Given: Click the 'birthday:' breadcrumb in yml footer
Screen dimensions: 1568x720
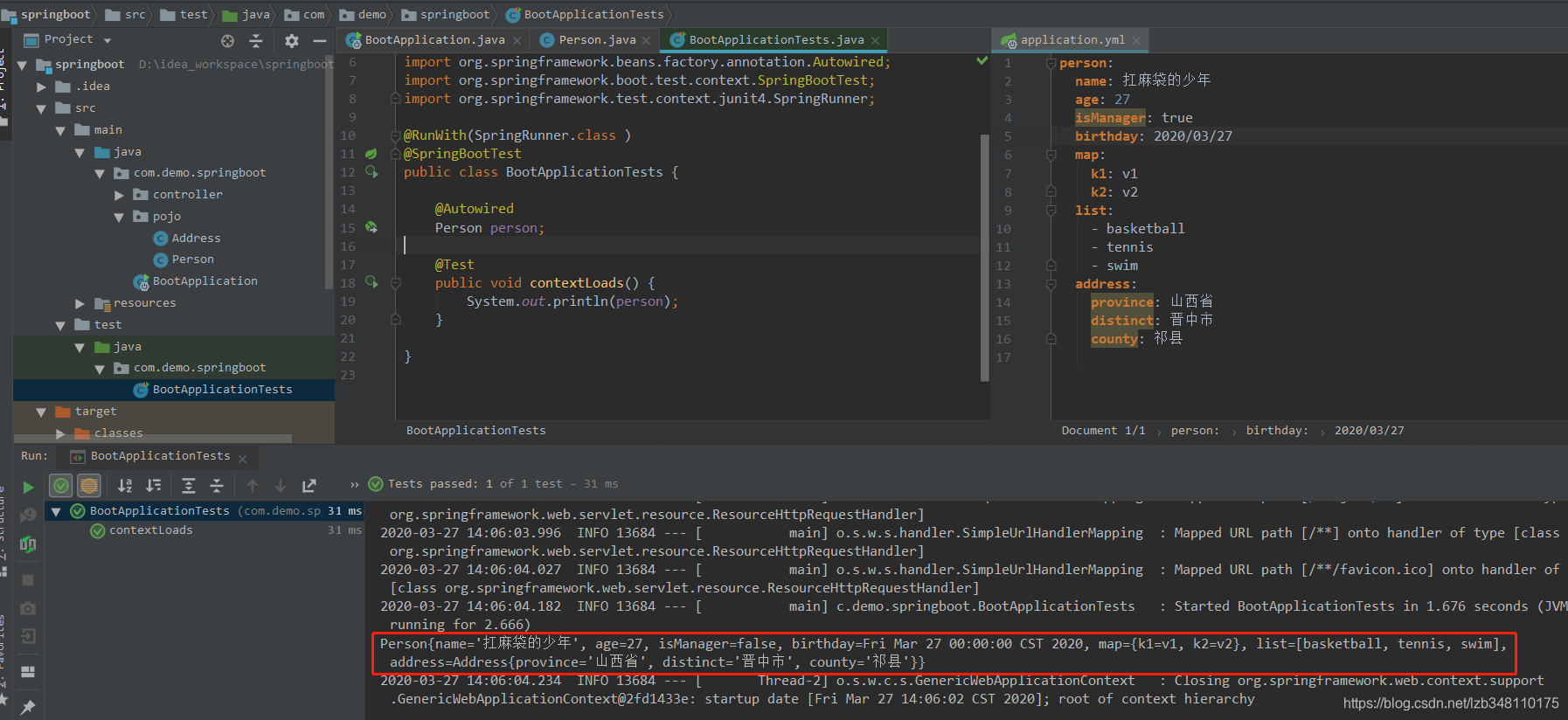Looking at the screenshot, I should pyautogui.click(x=1277, y=430).
